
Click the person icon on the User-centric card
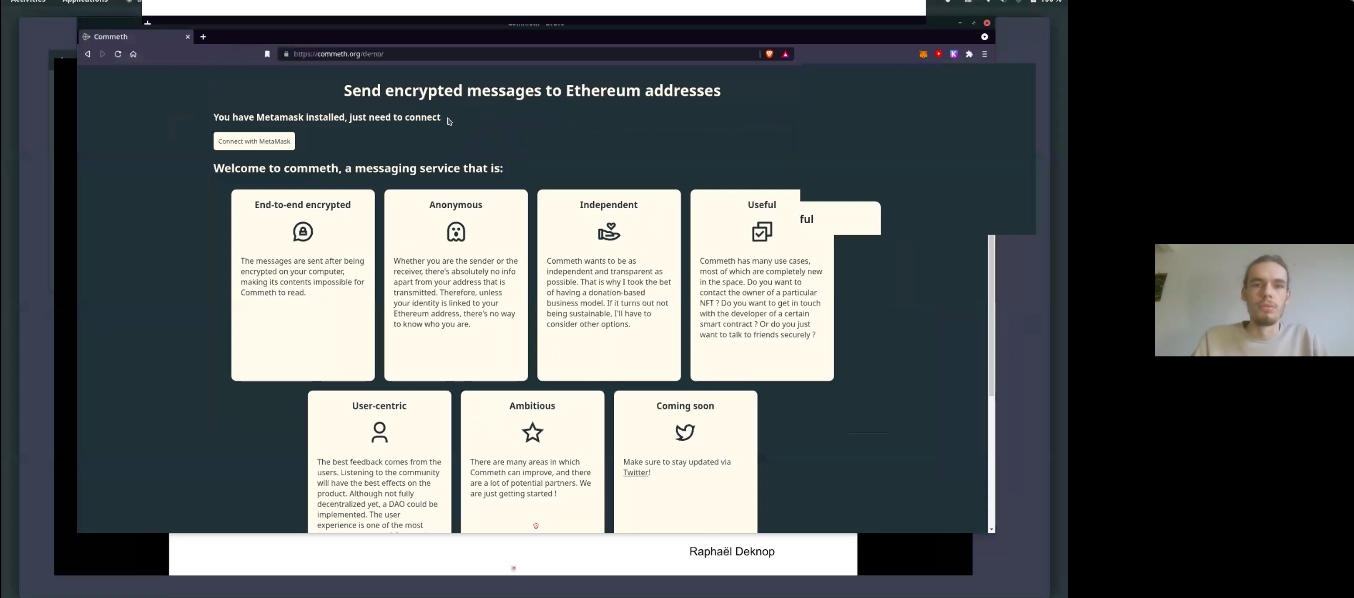tap(379, 433)
